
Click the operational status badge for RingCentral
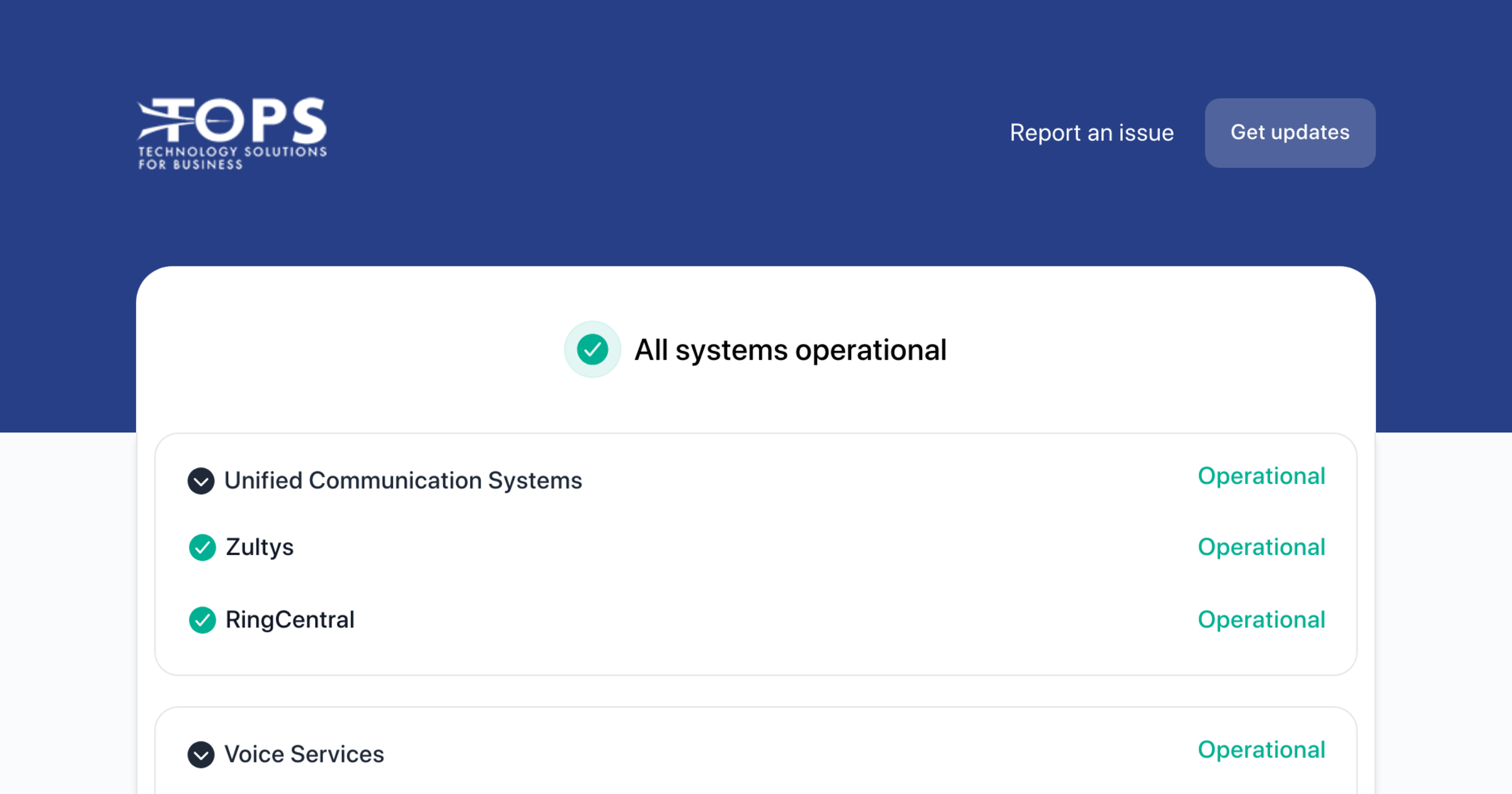[1262, 620]
